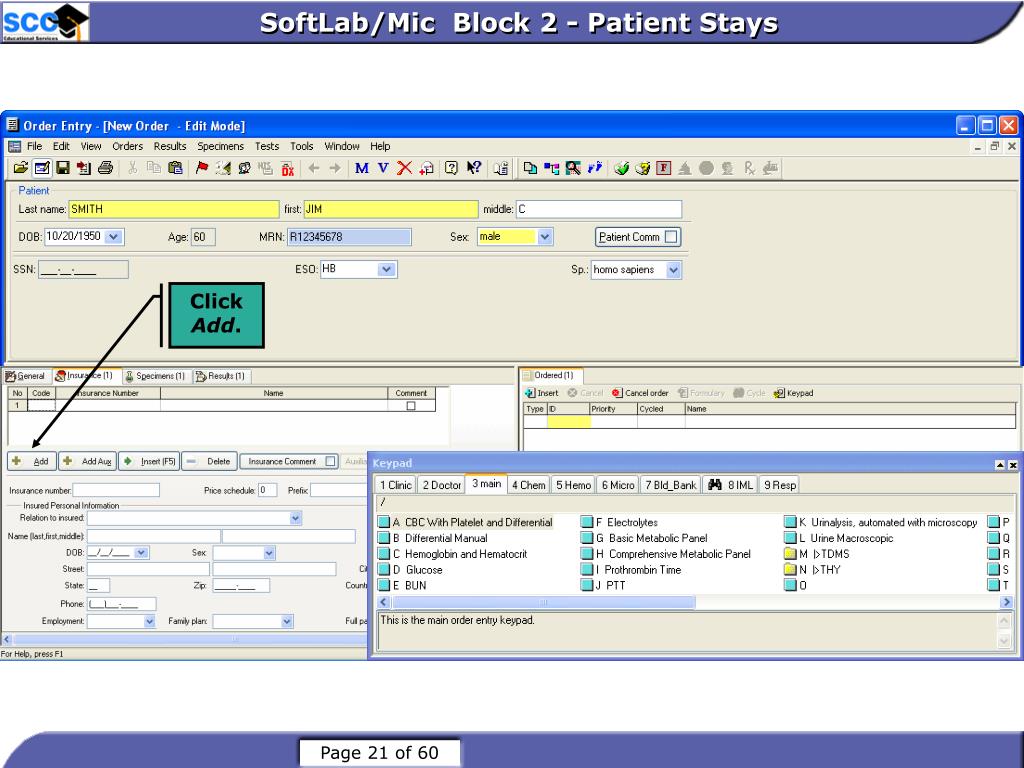
Task: Switch to the 4 Chem keypad tab
Action: 528,485
